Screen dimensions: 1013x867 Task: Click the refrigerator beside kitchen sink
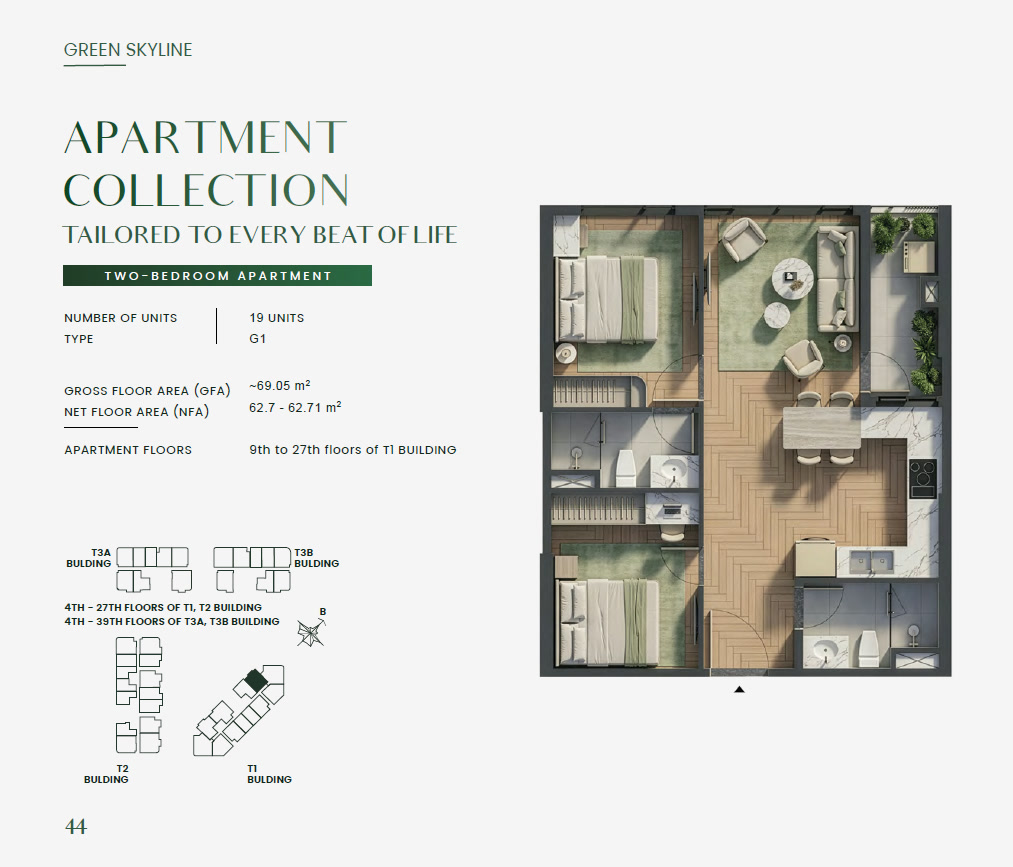pos(815,559)
